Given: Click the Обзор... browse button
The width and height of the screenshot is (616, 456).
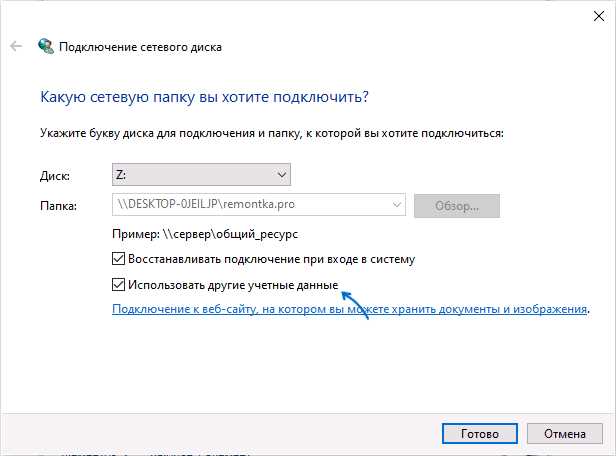Looking at the screenshot, I should click(457, 206).
